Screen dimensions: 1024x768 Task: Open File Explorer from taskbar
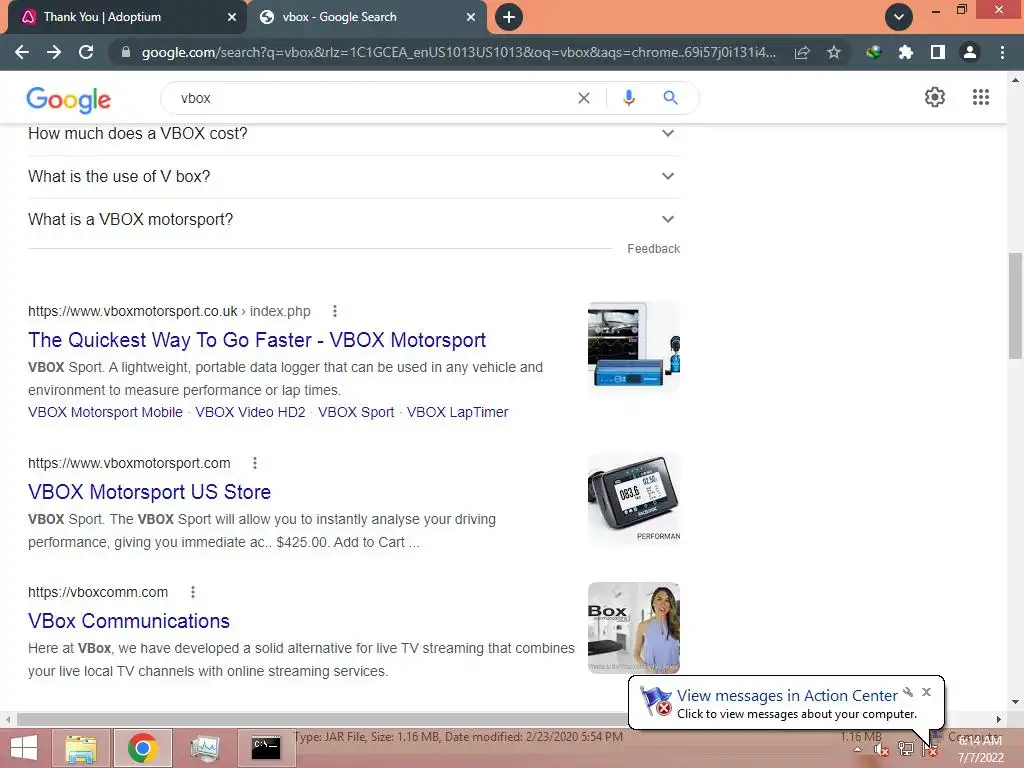pyautogui.click(x=81, y=748)
